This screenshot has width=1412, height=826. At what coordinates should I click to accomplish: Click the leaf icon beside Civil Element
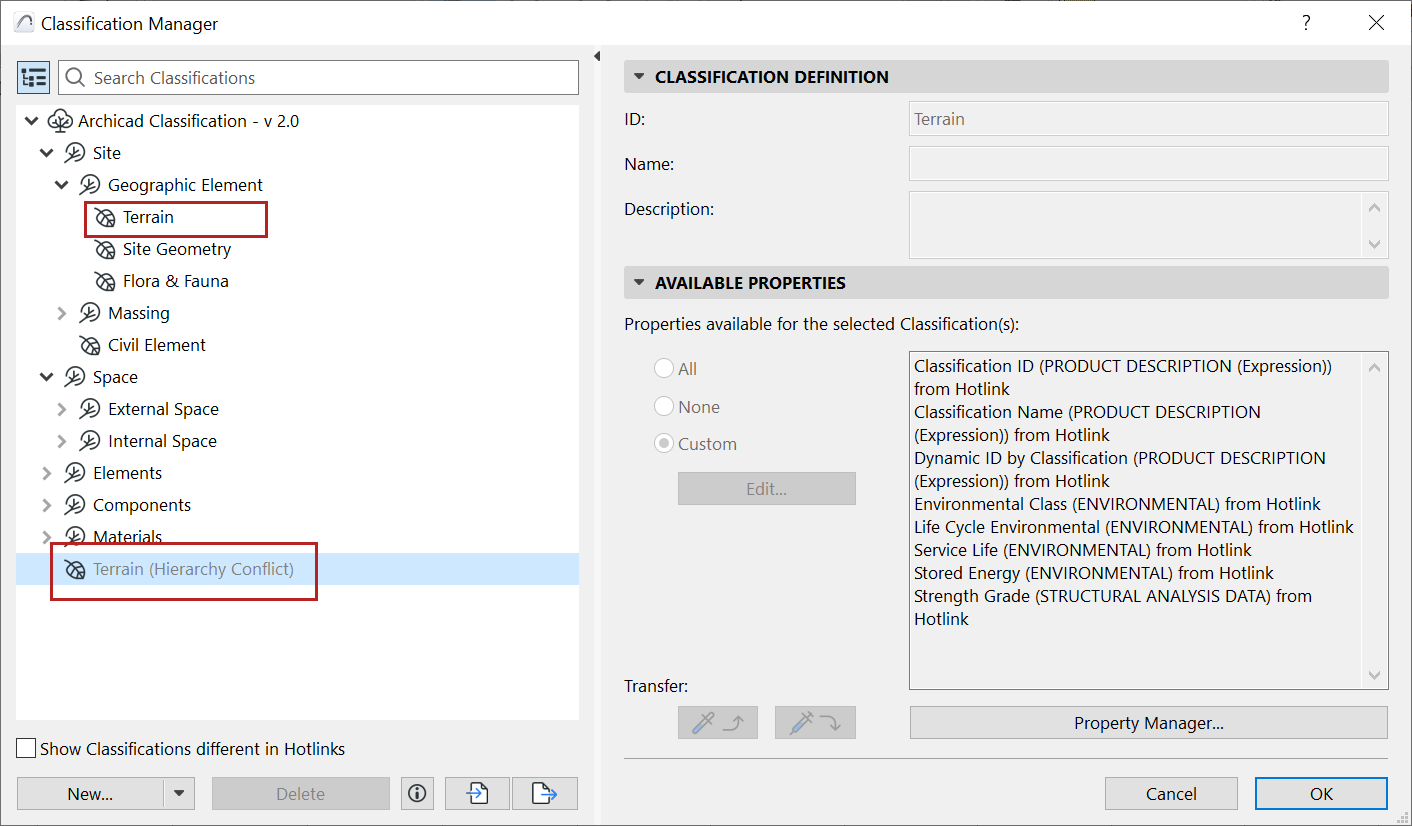[90, 345]
